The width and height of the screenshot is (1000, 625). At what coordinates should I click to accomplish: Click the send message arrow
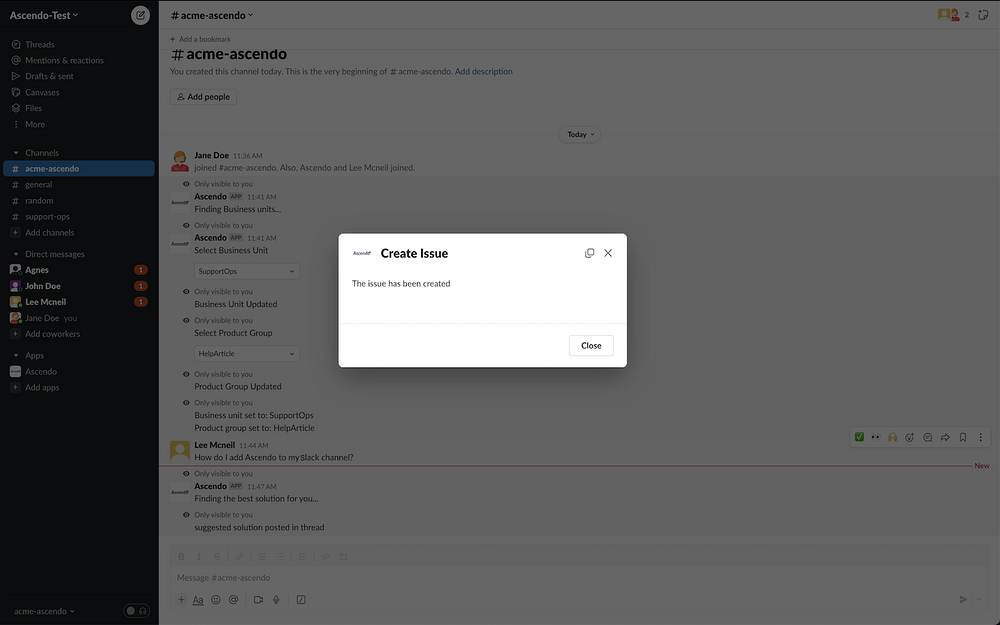(963, 599)
